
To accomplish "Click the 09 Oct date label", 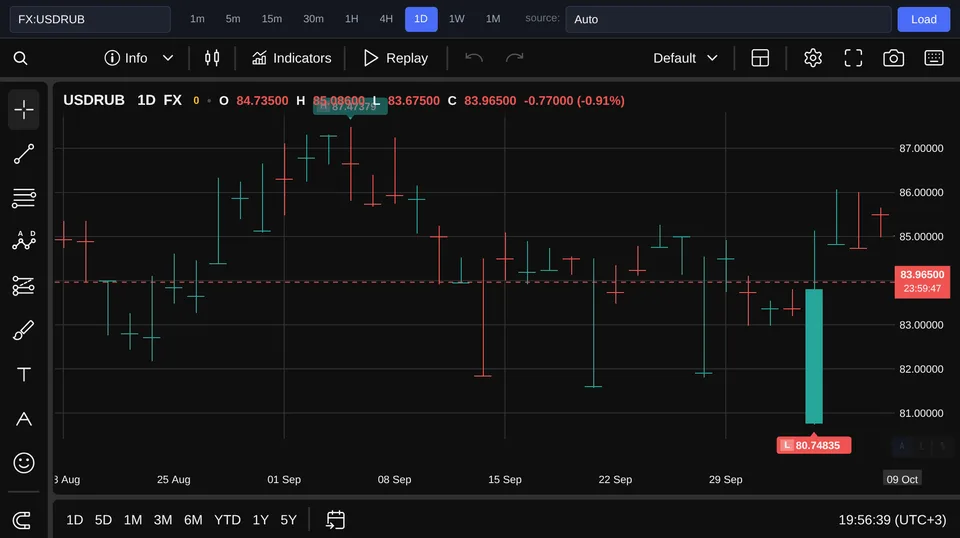I will 902,479.
